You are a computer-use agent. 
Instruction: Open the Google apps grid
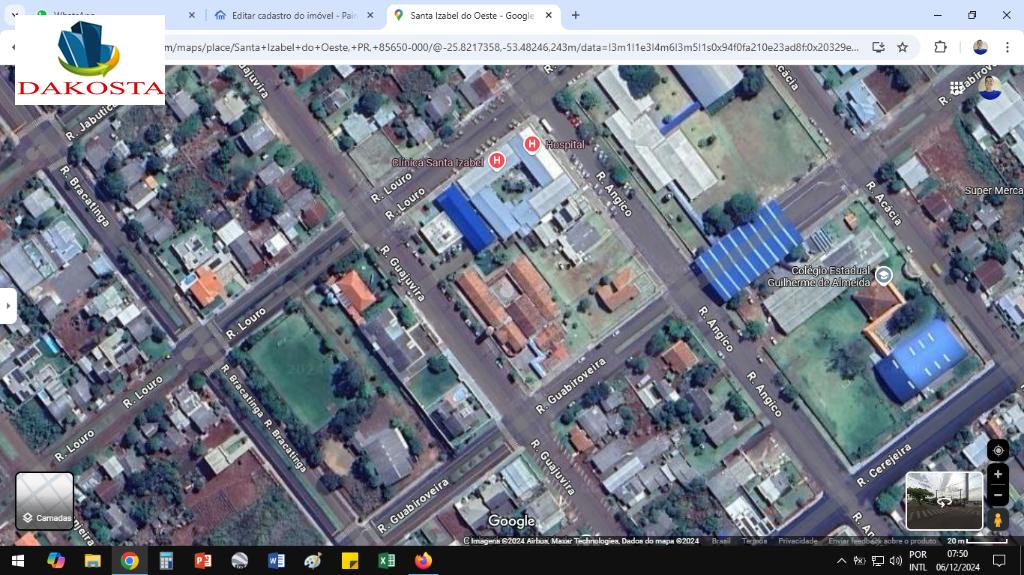(x=957, y=88)
